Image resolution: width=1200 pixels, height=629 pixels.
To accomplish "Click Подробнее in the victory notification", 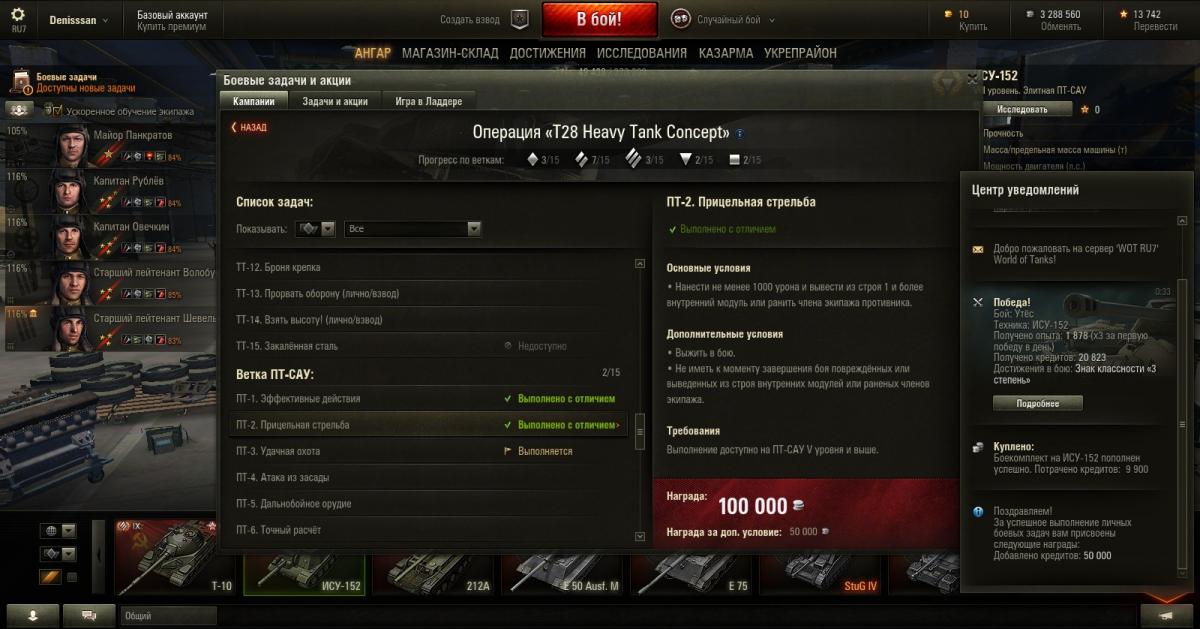I will pyautogui.click(x=1038, y=404).
